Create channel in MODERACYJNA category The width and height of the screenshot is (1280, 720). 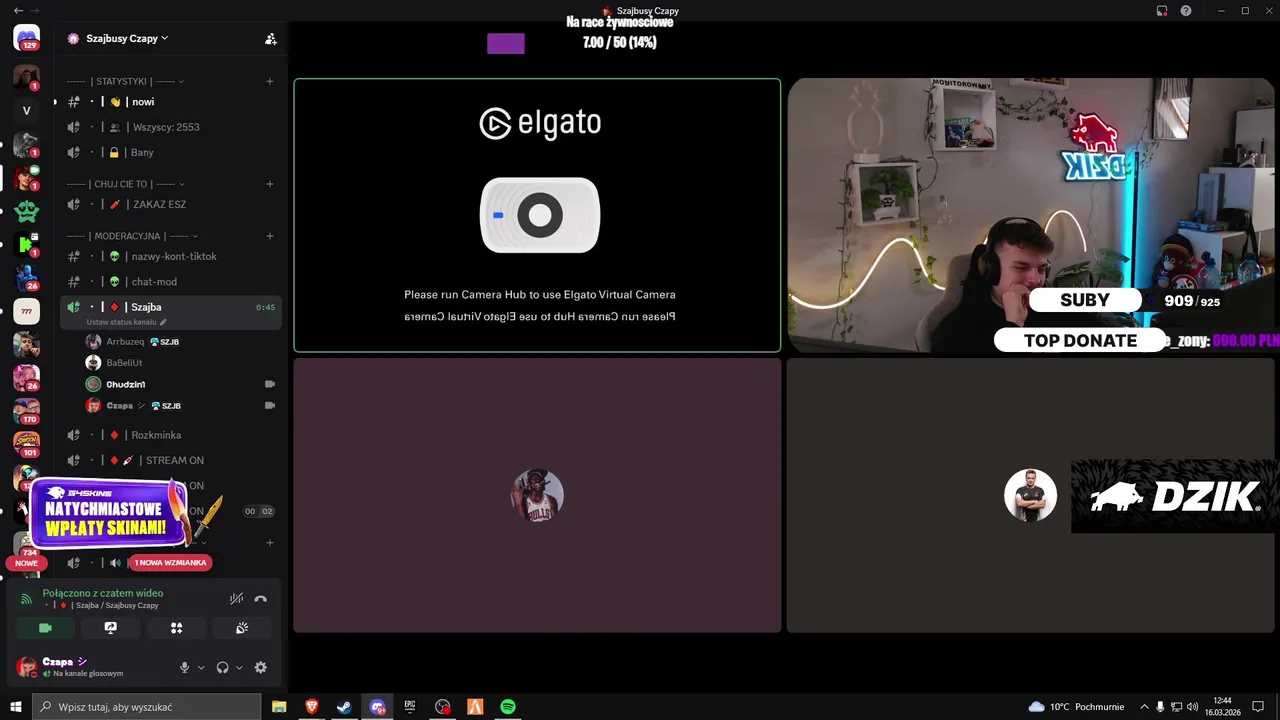point(270,236)
